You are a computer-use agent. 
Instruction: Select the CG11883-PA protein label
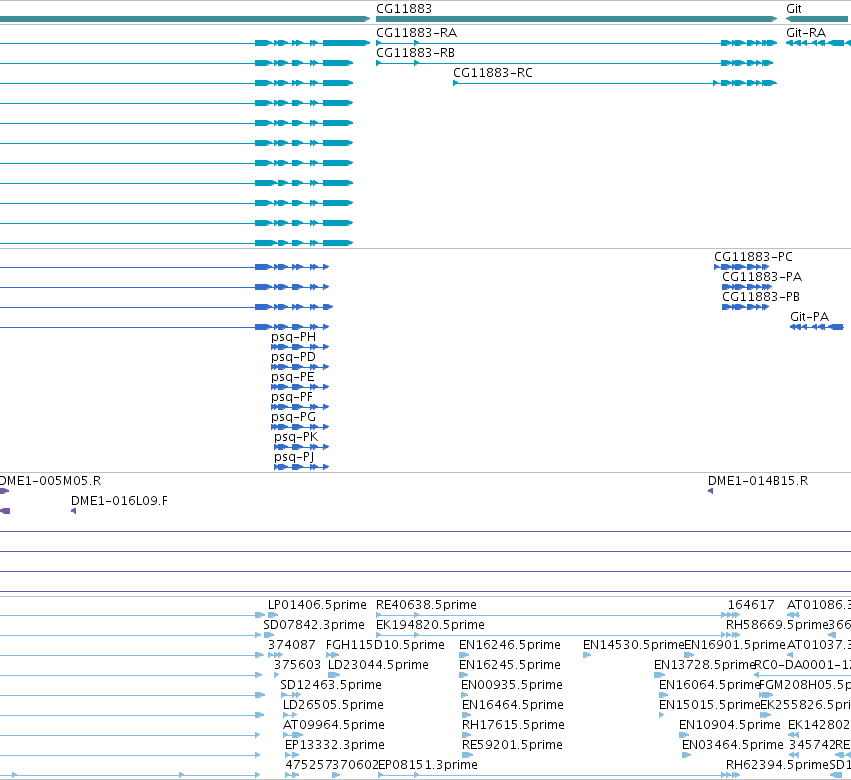pos(761,277)
